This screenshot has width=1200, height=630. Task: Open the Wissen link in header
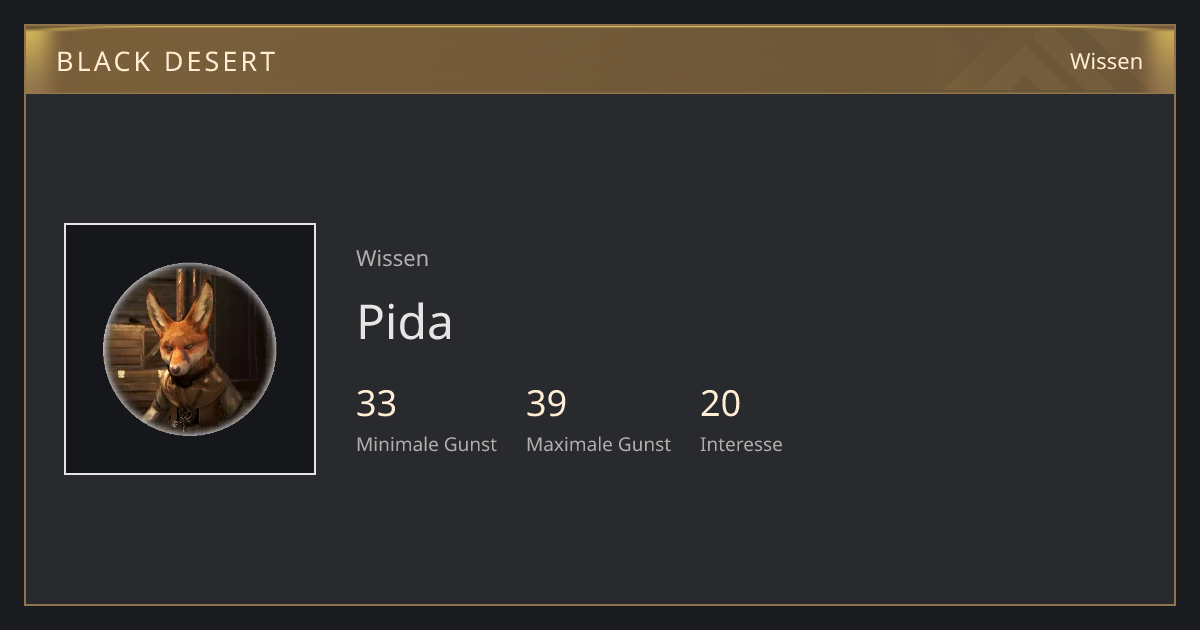point(1106,61)
